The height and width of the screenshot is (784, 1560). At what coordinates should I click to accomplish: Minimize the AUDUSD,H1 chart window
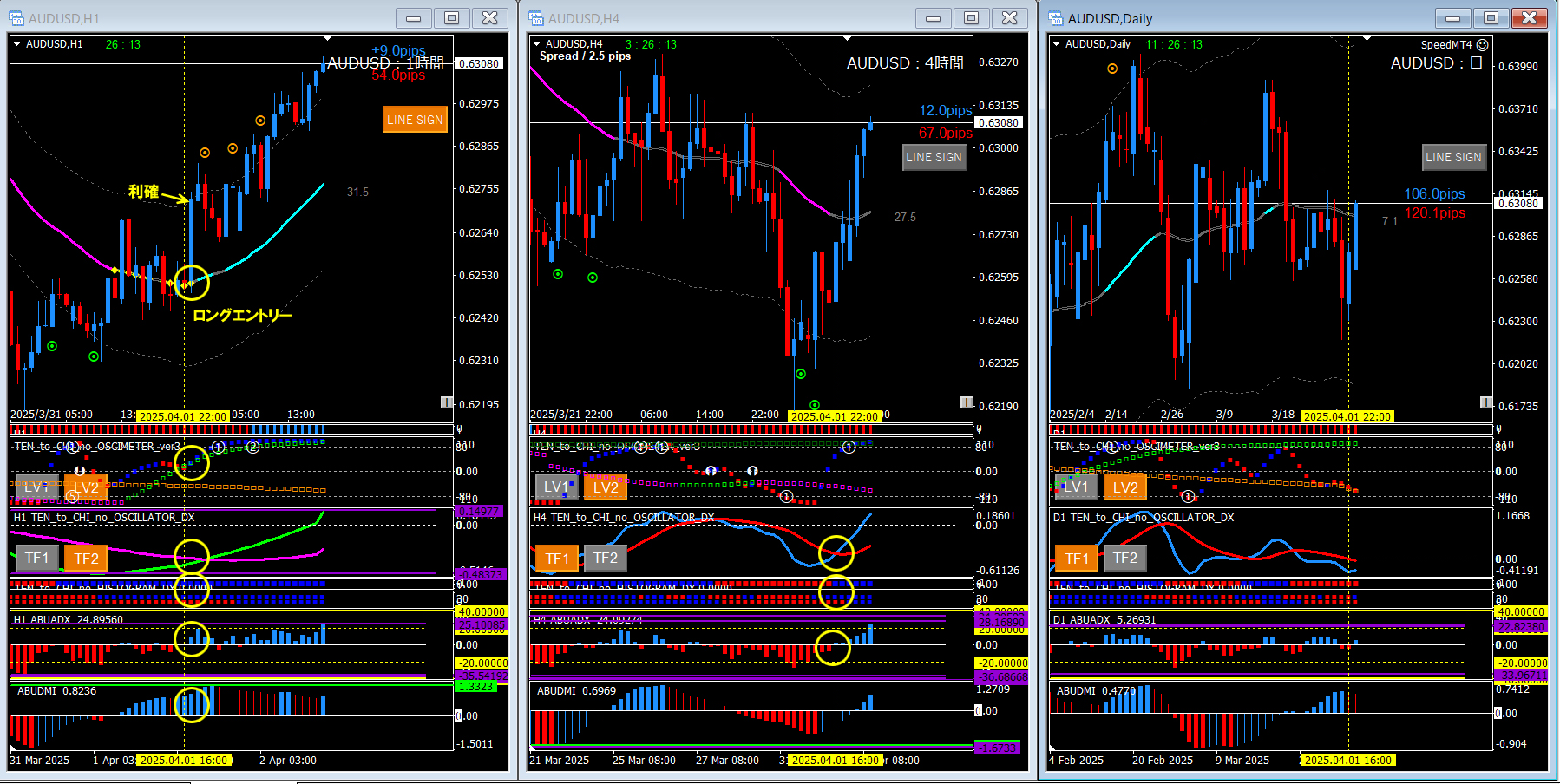[414, 18]
